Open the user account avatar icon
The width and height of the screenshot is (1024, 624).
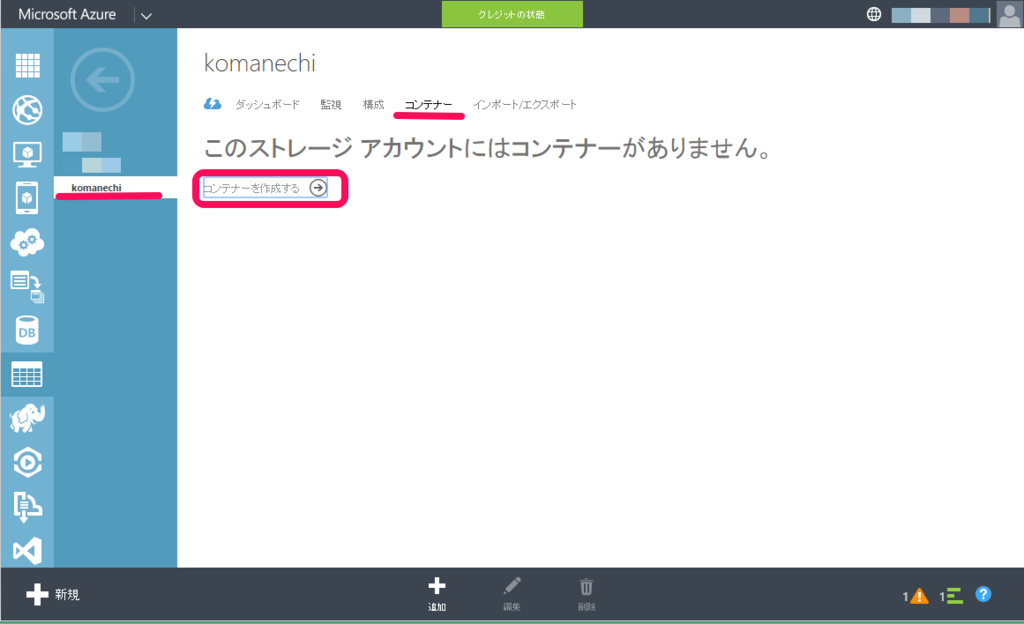(1010, 14)
